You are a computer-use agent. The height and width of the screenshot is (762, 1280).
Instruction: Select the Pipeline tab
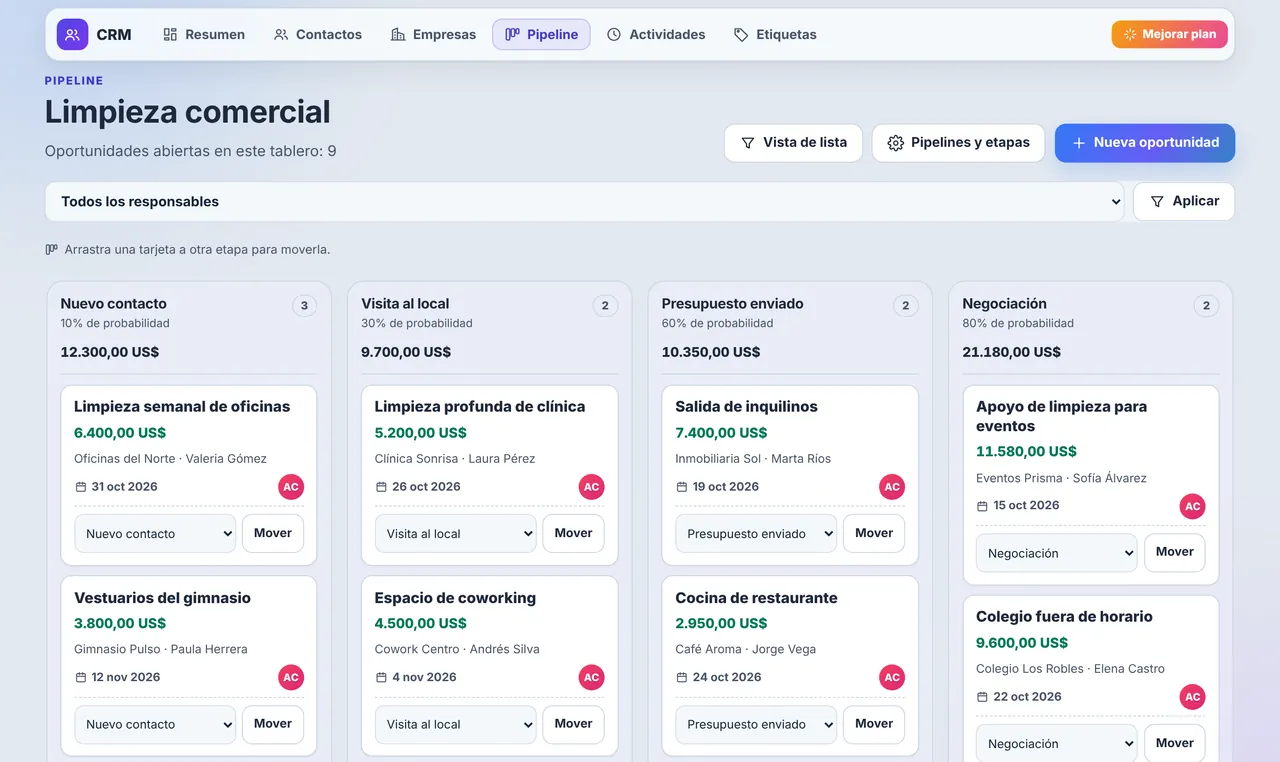click(x=541, y=34)
